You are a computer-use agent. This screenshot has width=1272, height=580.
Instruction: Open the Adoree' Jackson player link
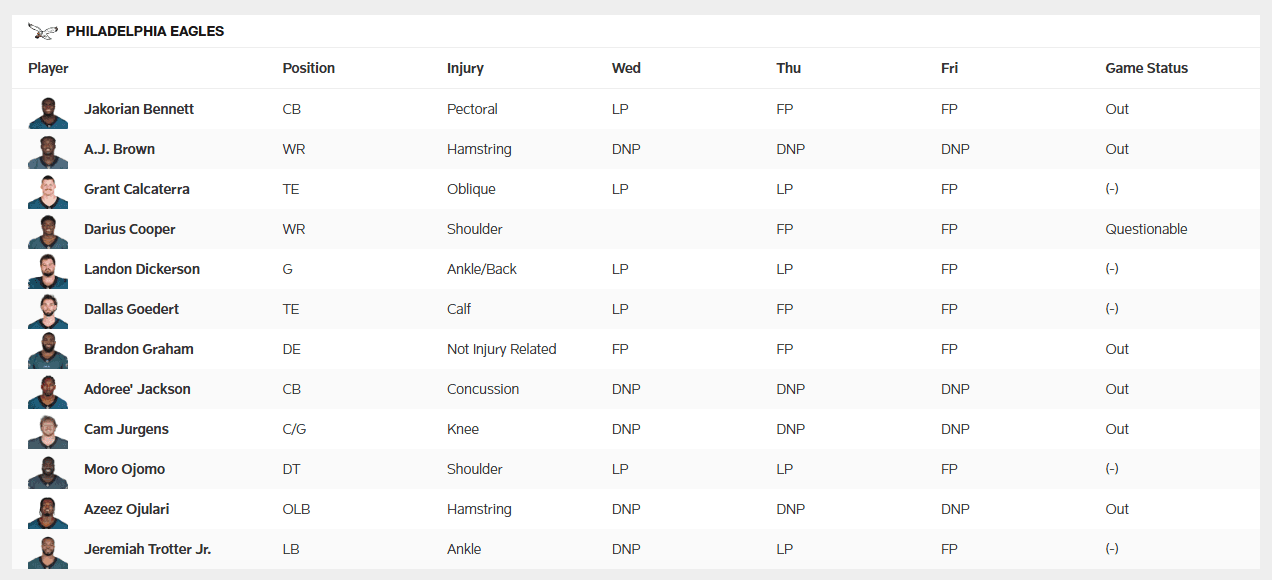coord(137,389)
